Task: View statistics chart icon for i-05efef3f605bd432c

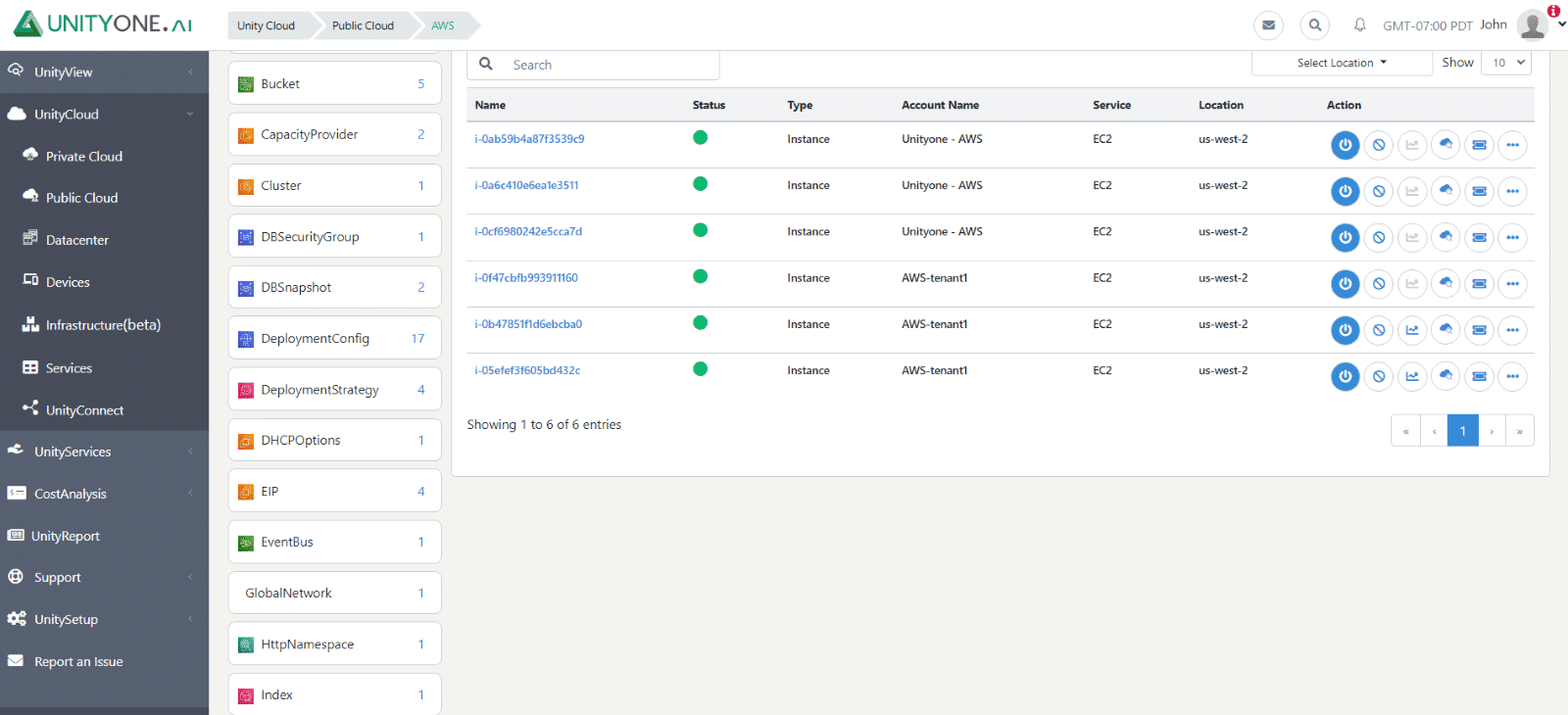Action: click(1412, 376)
